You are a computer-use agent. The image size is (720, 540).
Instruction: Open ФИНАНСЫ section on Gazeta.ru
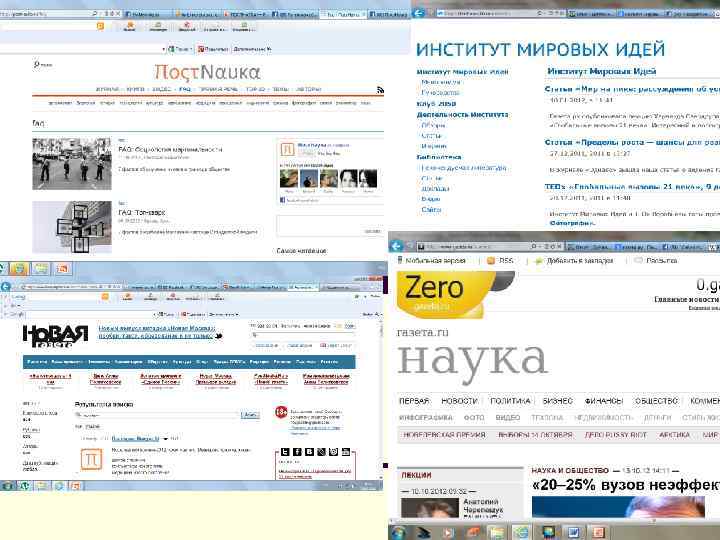click(603, 401)
